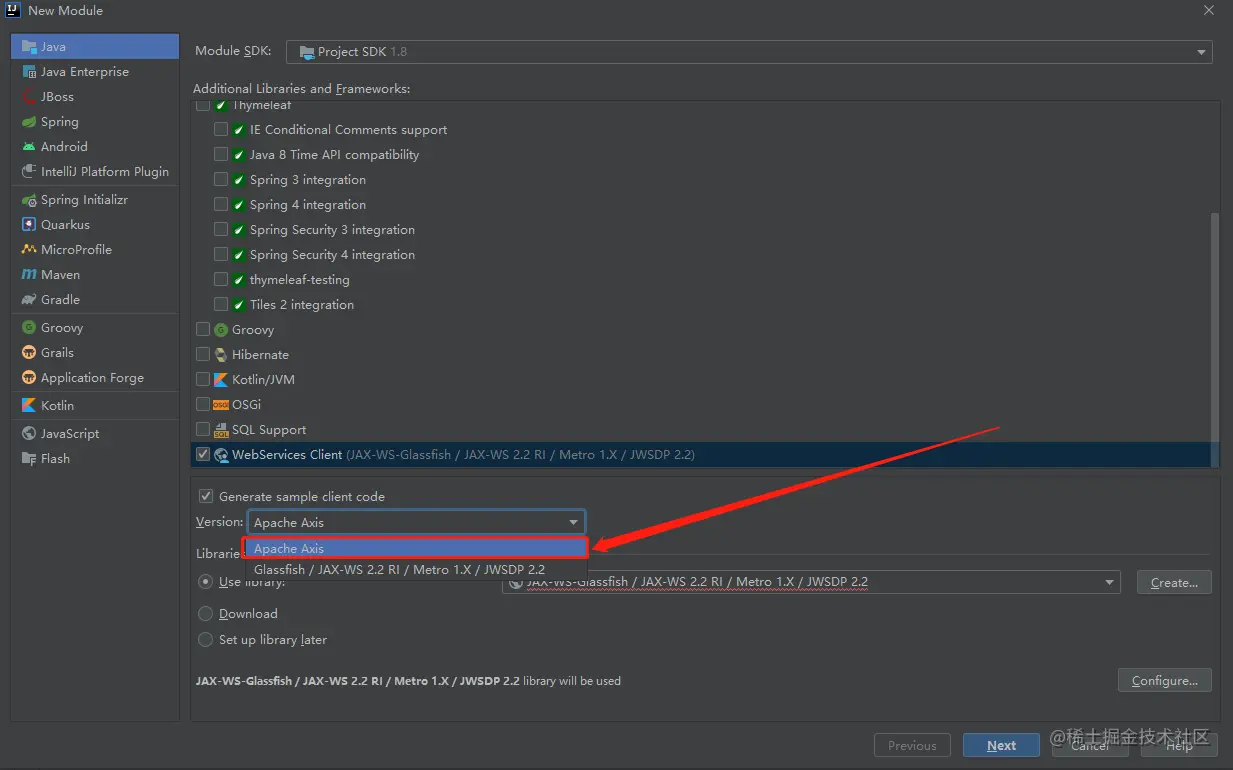Click the Configure... button
The image size is (1233, 770).
click(1165, 681)
